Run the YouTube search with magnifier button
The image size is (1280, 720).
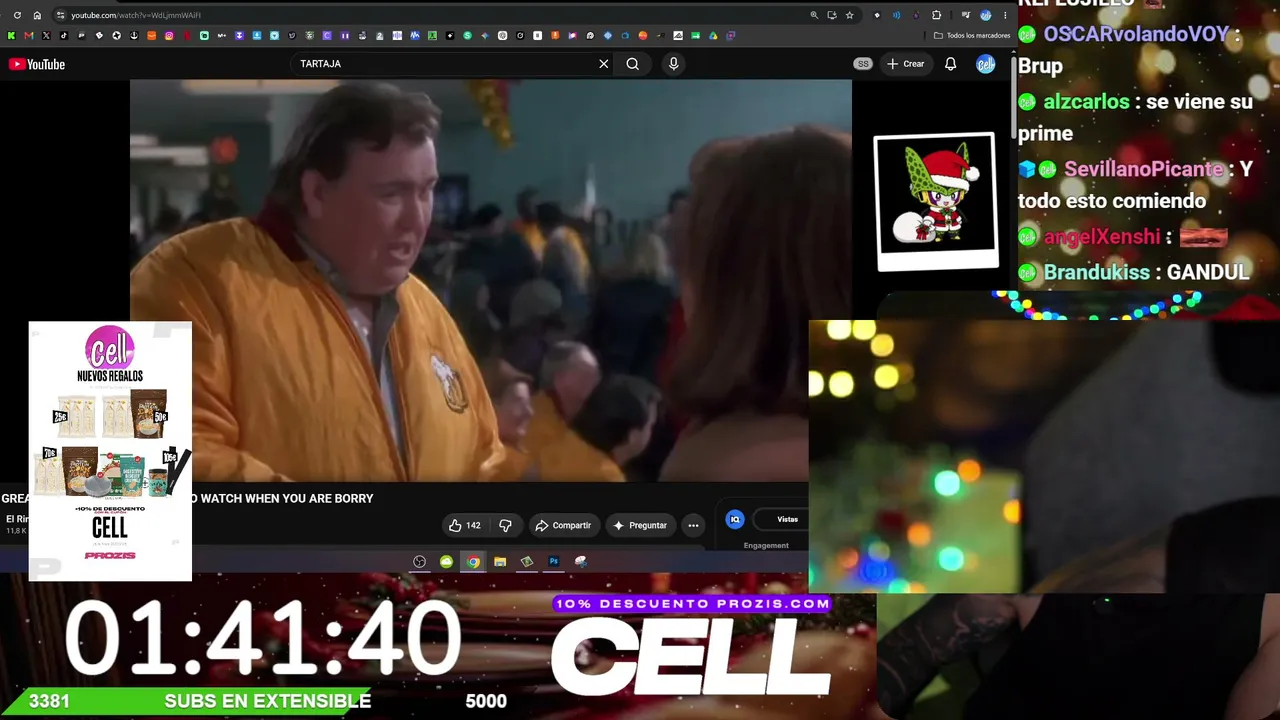click(633, 64)
